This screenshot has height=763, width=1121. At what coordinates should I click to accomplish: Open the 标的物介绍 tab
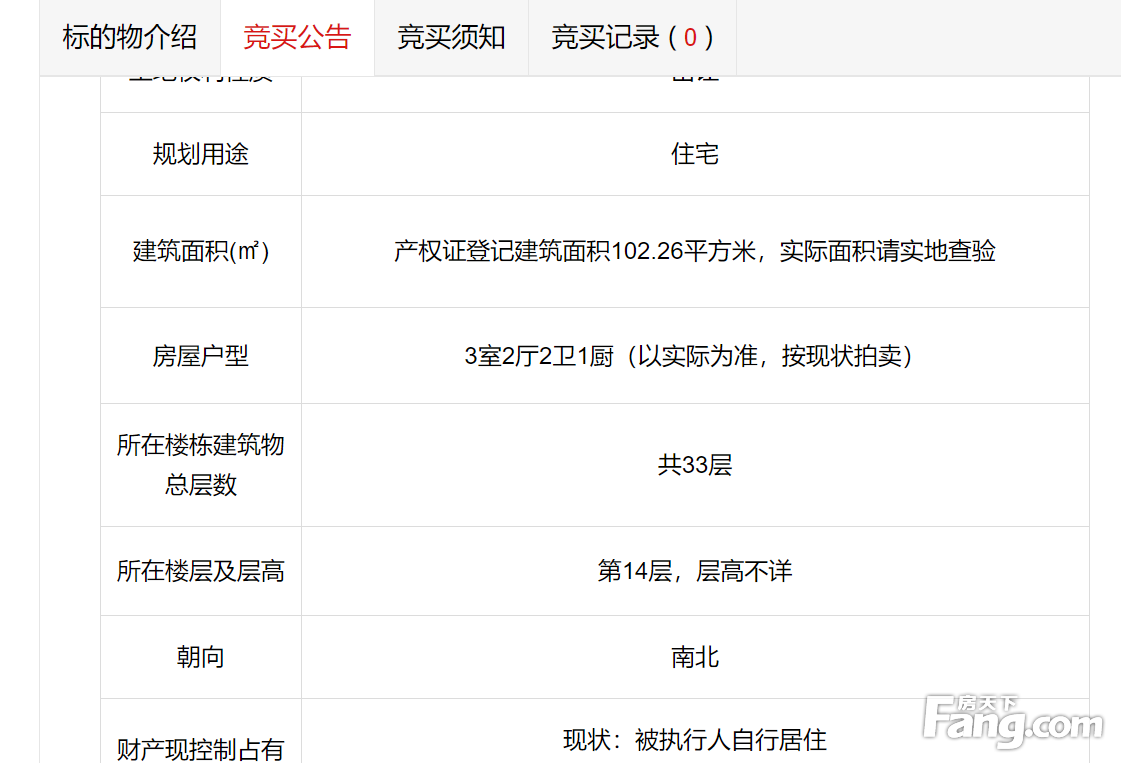click(130, 38)
